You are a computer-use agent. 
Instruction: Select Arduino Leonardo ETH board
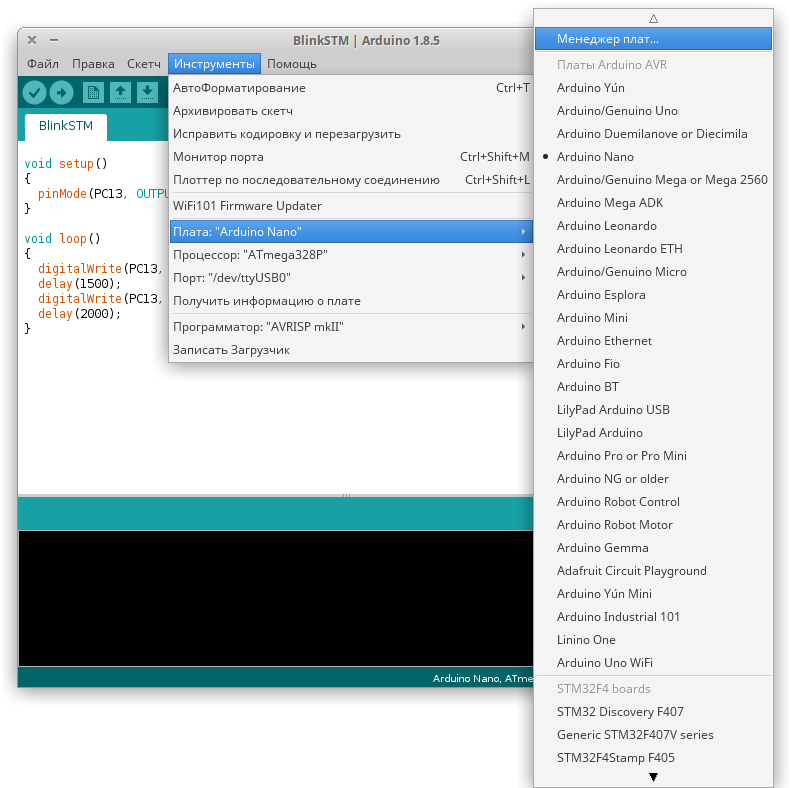pyautogui.click(x=653, y=249)
